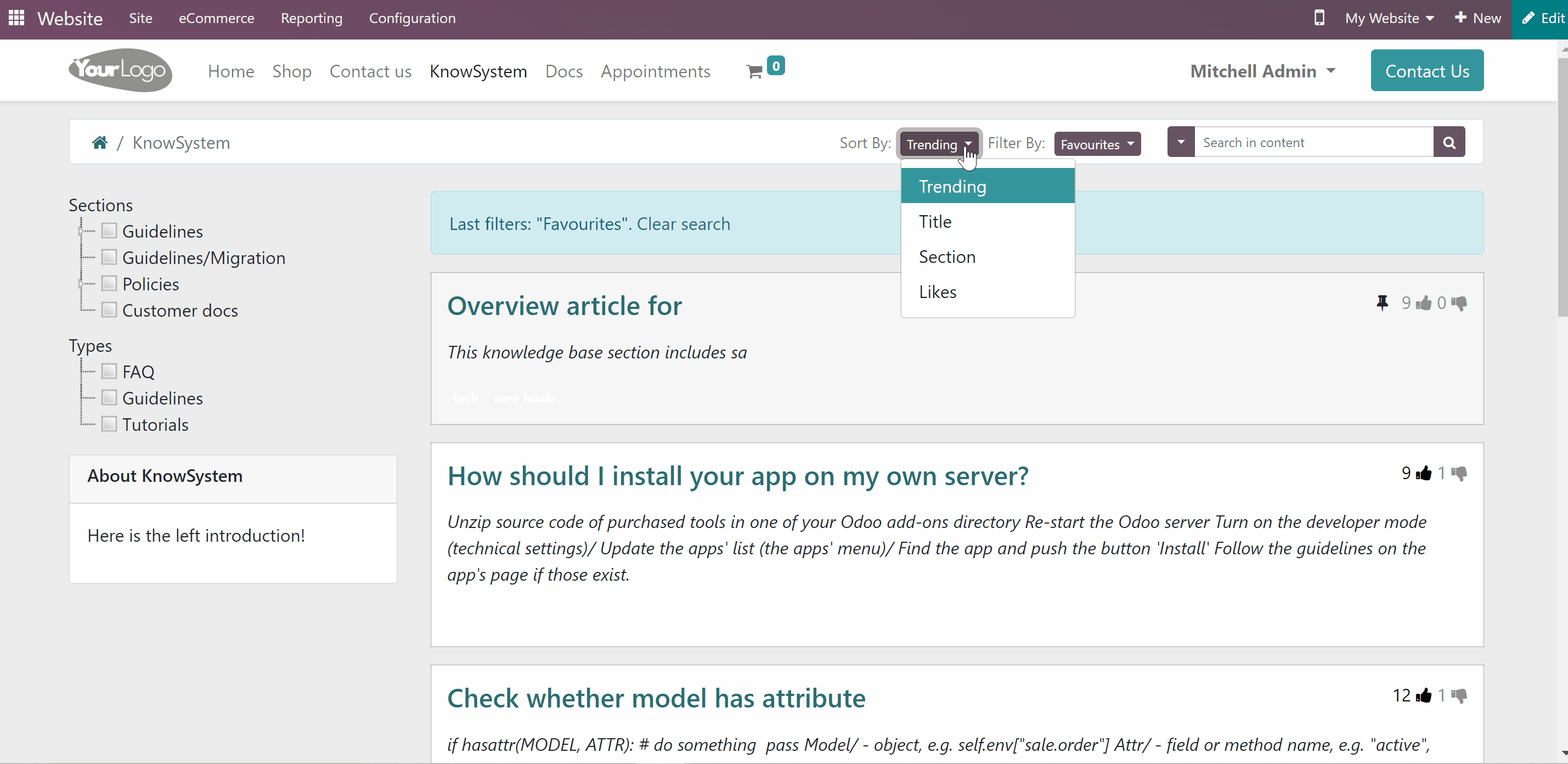Check the Guidelines type checkbox
Screen dimensions: 1568x764
pos(109,397)
